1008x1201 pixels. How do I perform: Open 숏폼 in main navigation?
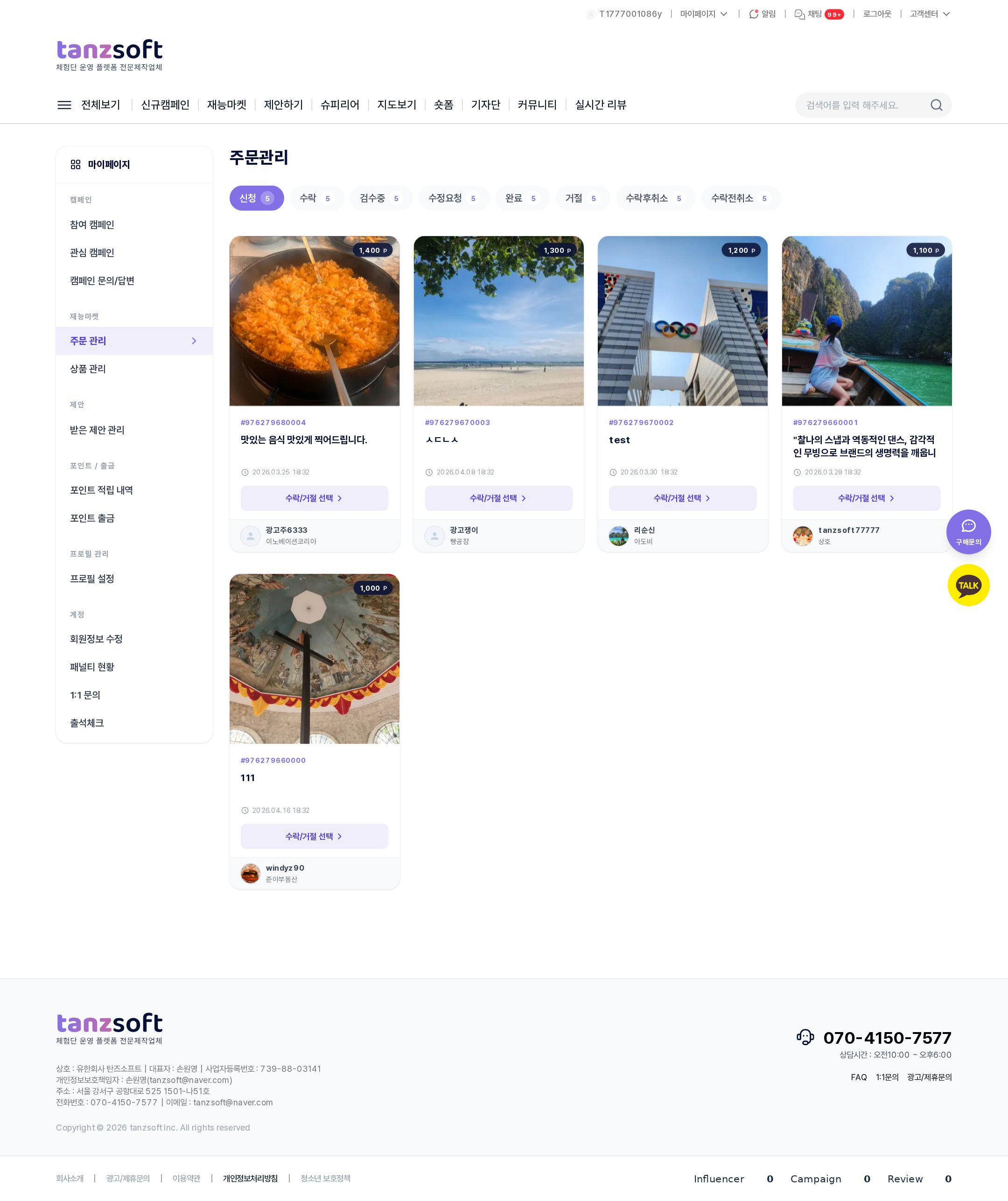[443, 105]
